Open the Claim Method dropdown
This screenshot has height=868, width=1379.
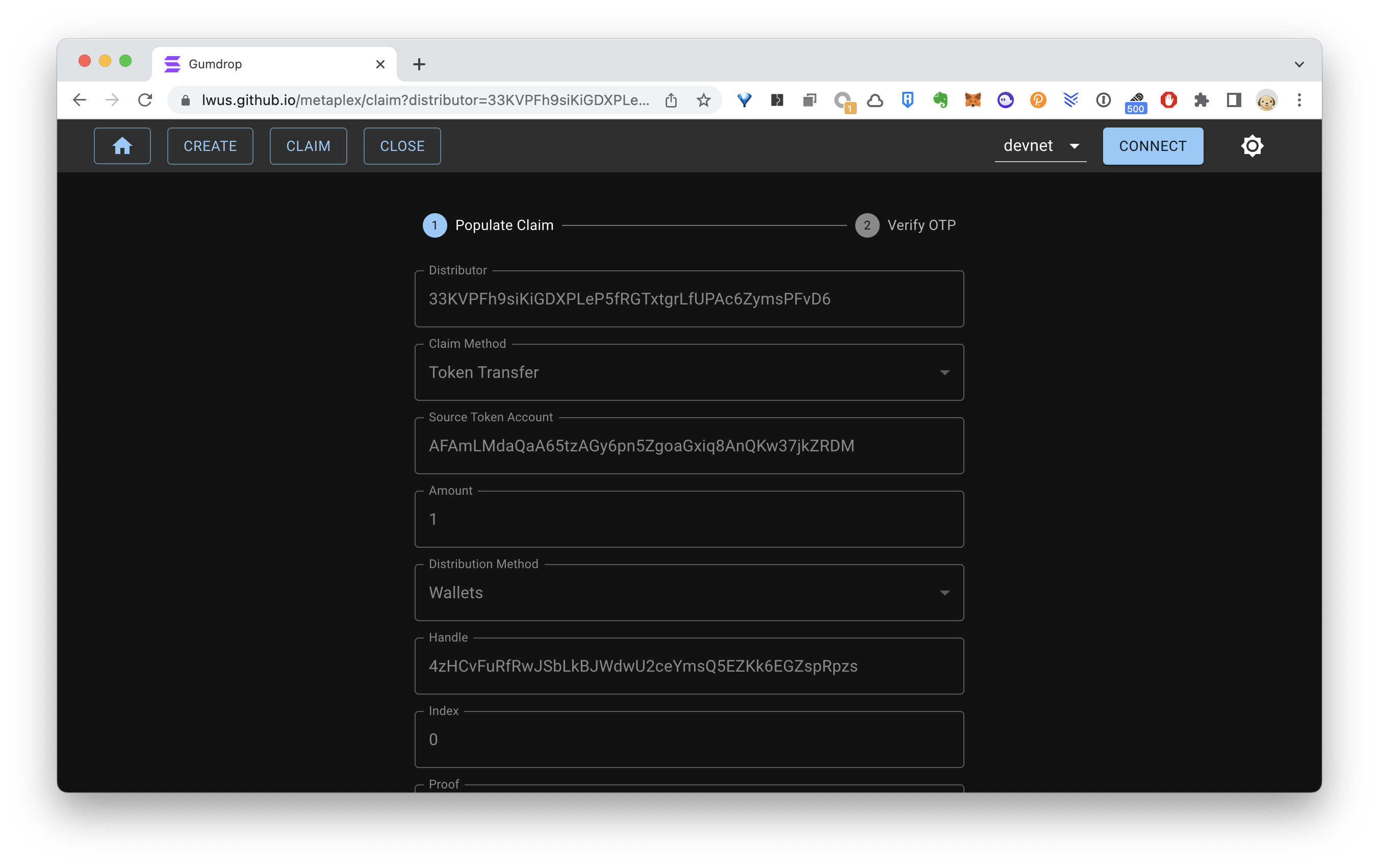(944, 372)
